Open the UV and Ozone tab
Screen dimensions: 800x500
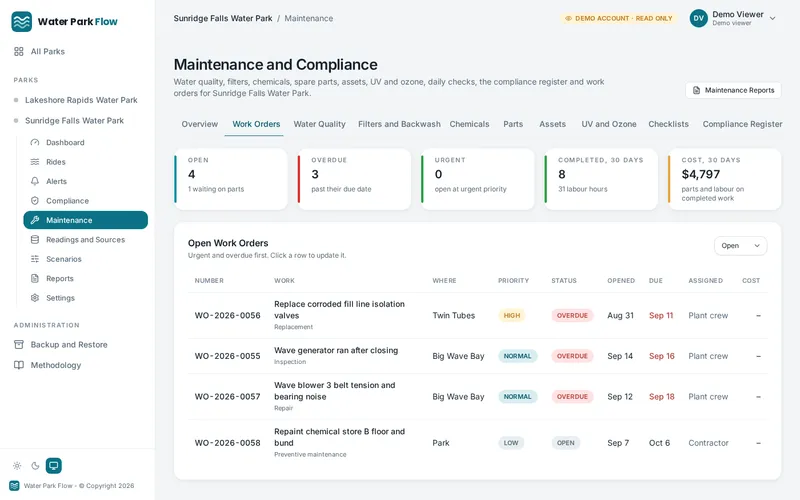[x=609, y=124]
